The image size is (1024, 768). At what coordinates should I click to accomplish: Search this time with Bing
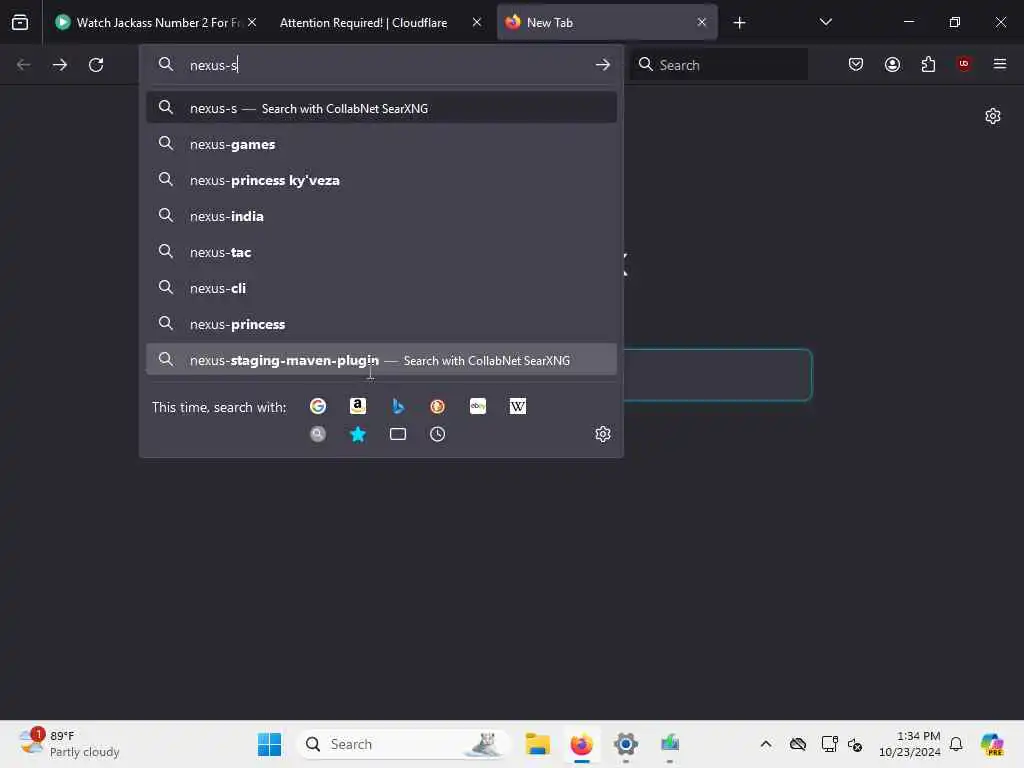coord(398,406)
